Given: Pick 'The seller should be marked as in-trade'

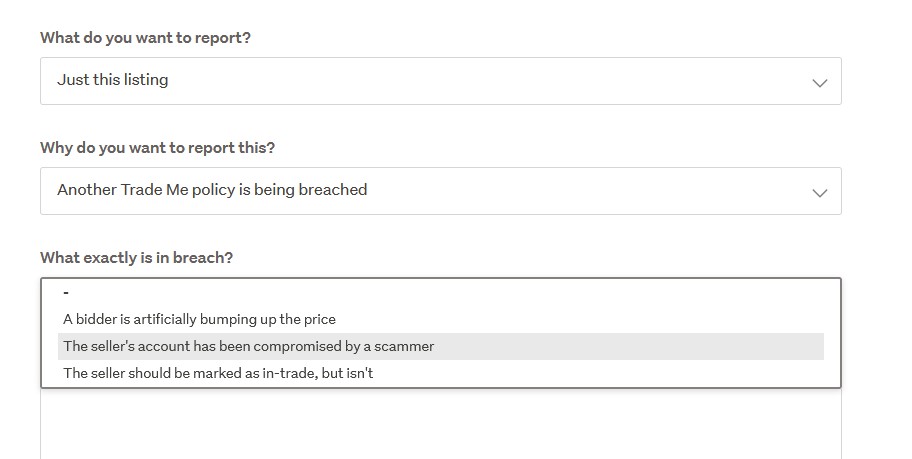Looking at the screenshot, I should tap(218, 374).
